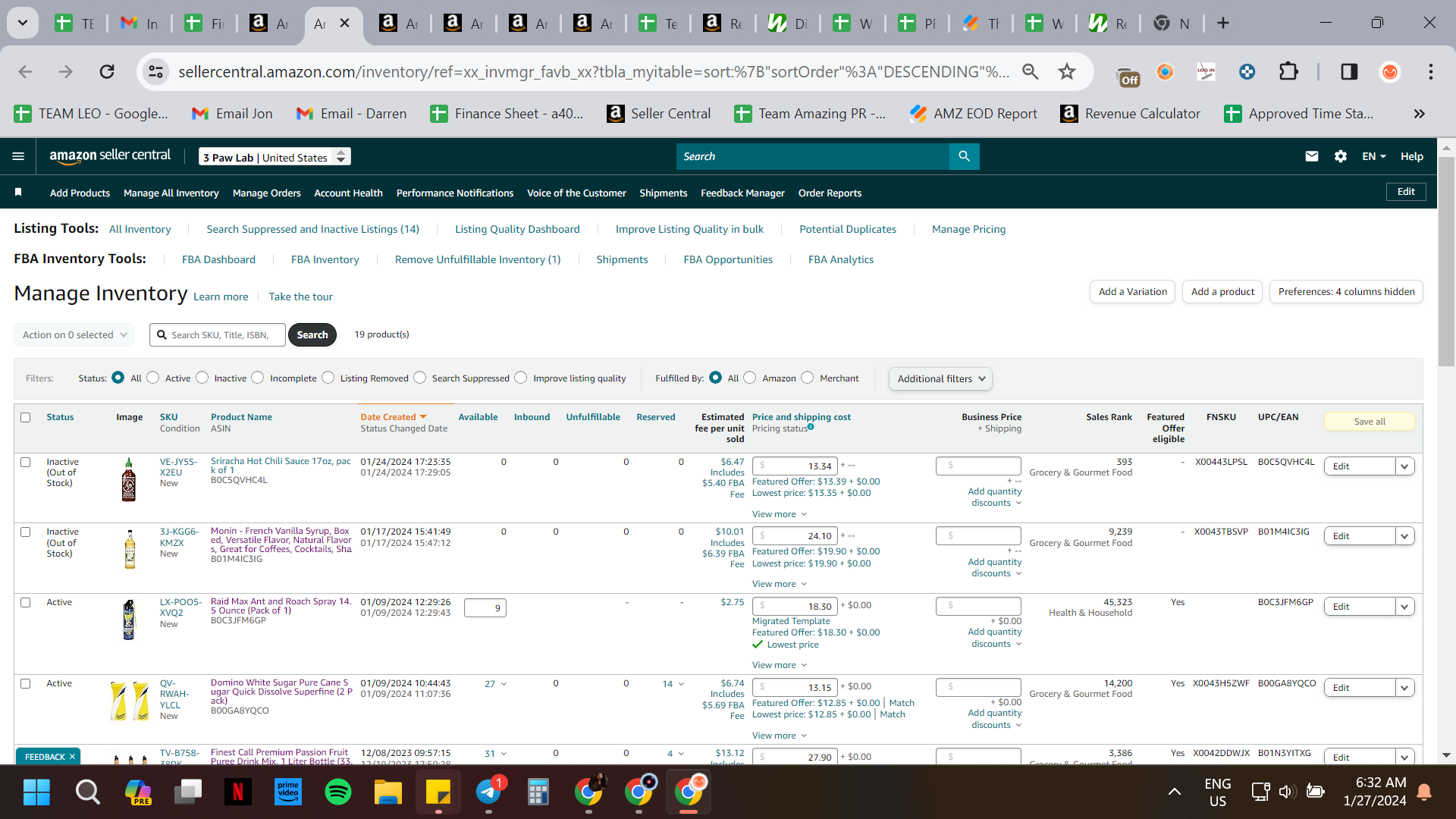The width and height of the screenshot is (1456, 819).
Task: Open the Windows Start menu
Action: [36, 792]
